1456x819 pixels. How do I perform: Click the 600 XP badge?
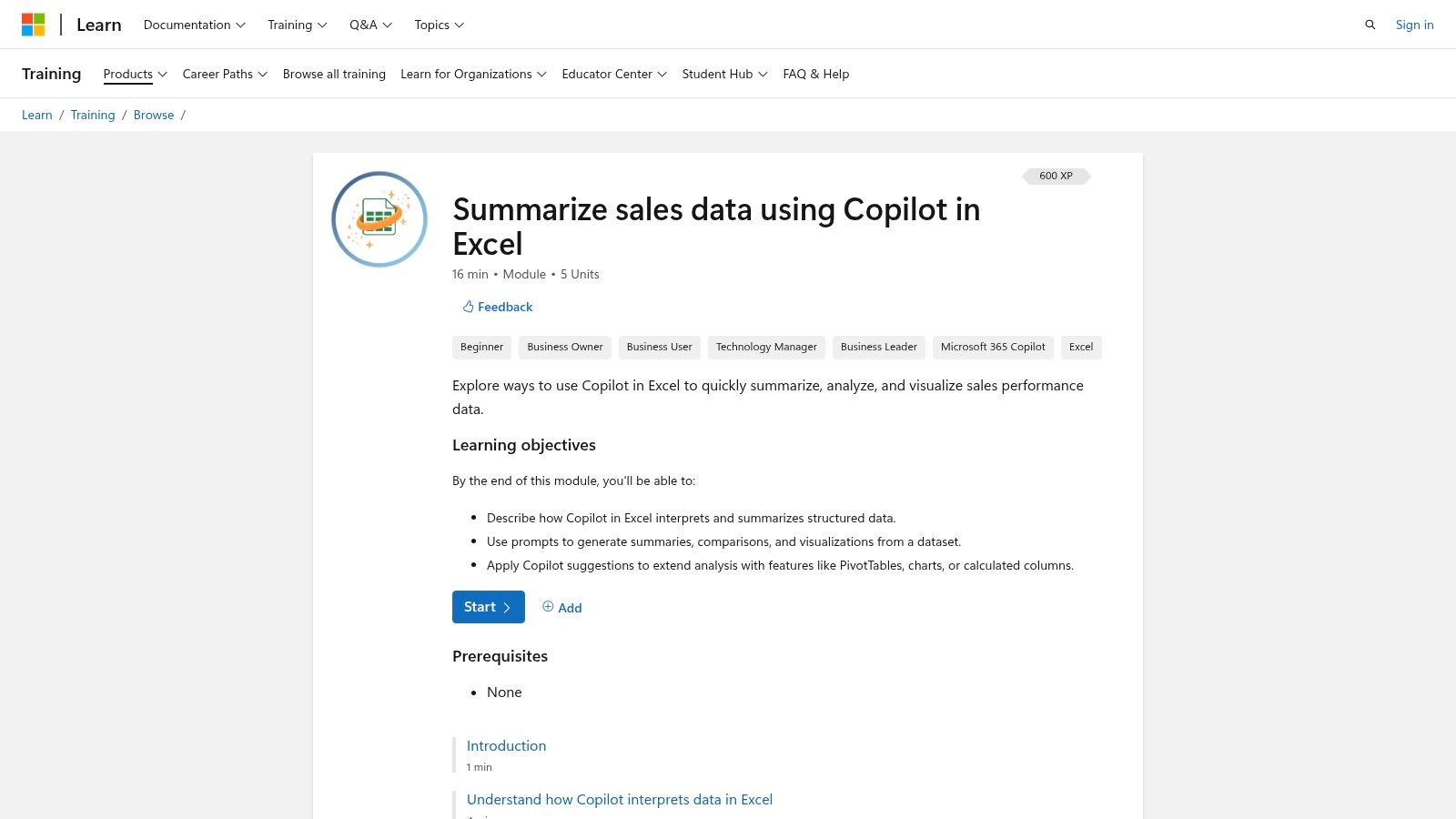click(x=1056, y=176)
